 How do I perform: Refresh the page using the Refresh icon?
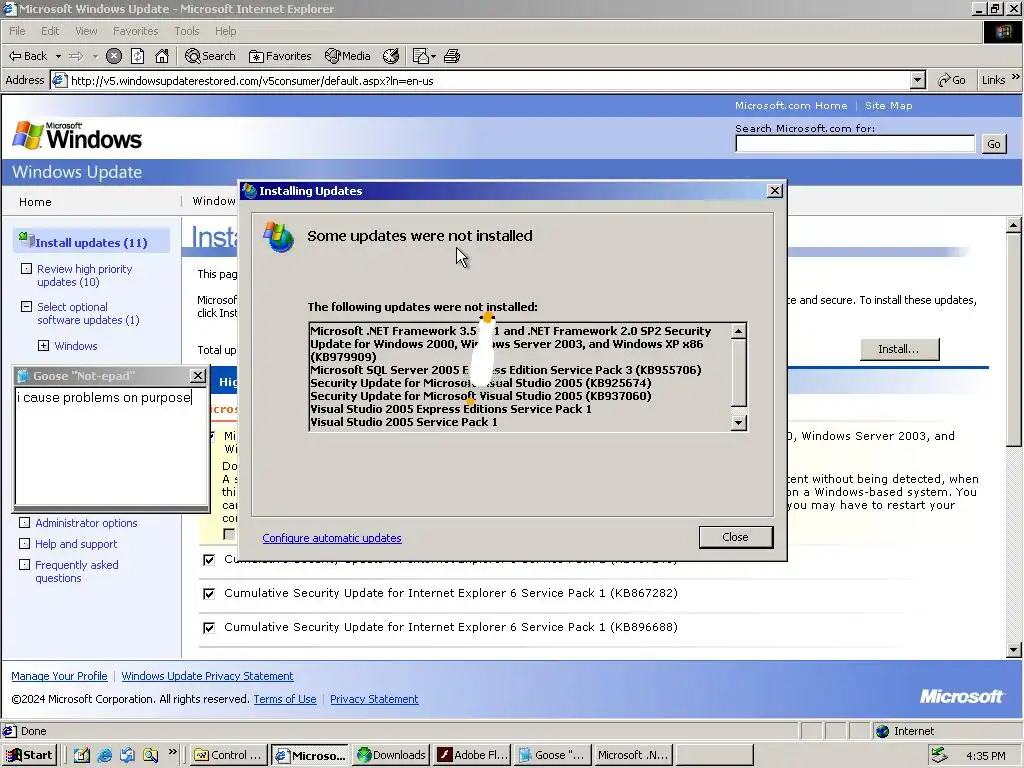click(x=137, y=56)
